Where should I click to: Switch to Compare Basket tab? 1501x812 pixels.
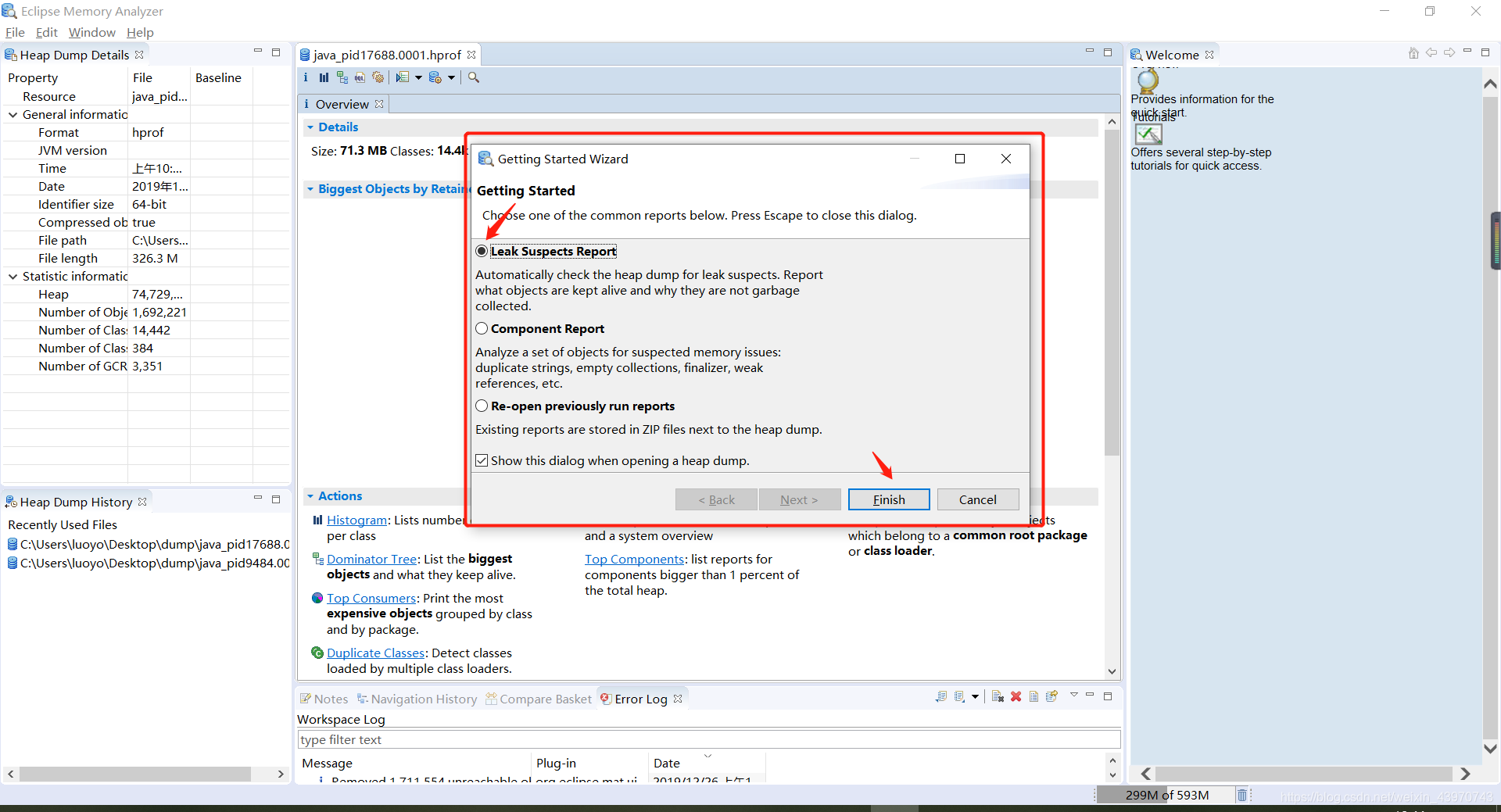click(538, 699)
